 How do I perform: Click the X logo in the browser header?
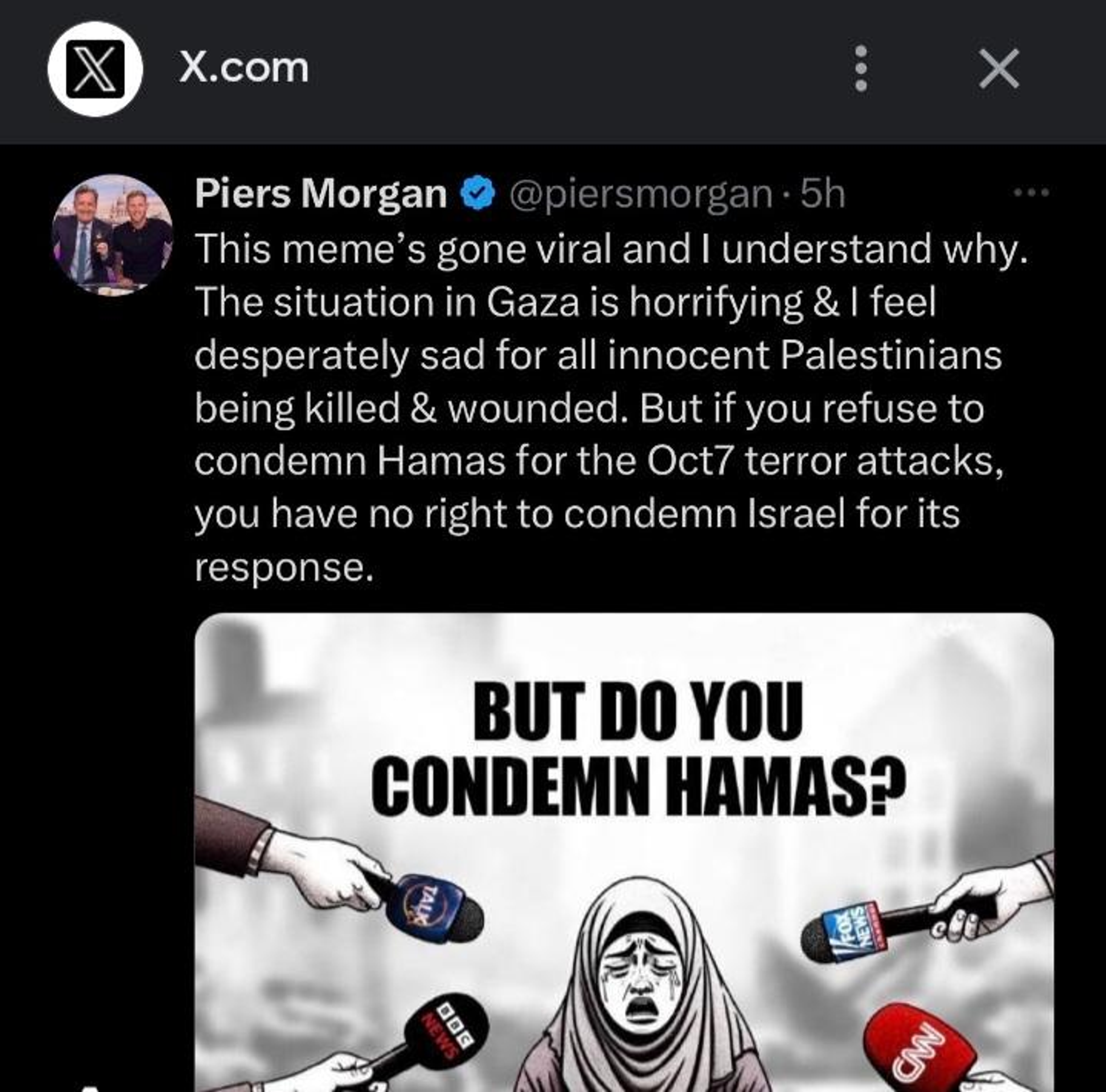[x=95, y=69]
